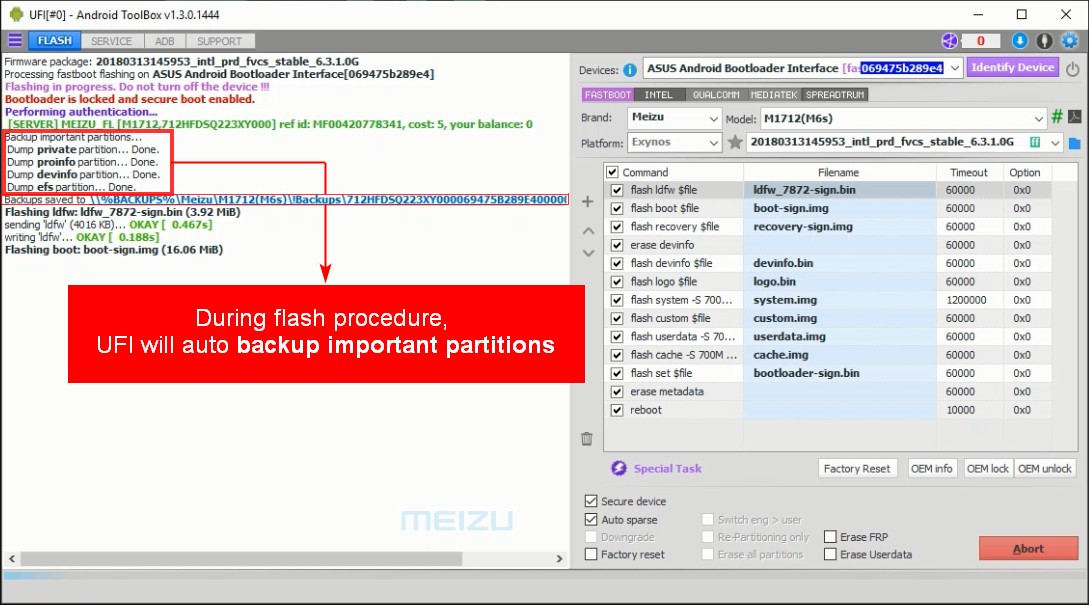Move command up with the up arrow
Image resolution: width=1089 pixels, height=605 pixels.
(588, 231)
